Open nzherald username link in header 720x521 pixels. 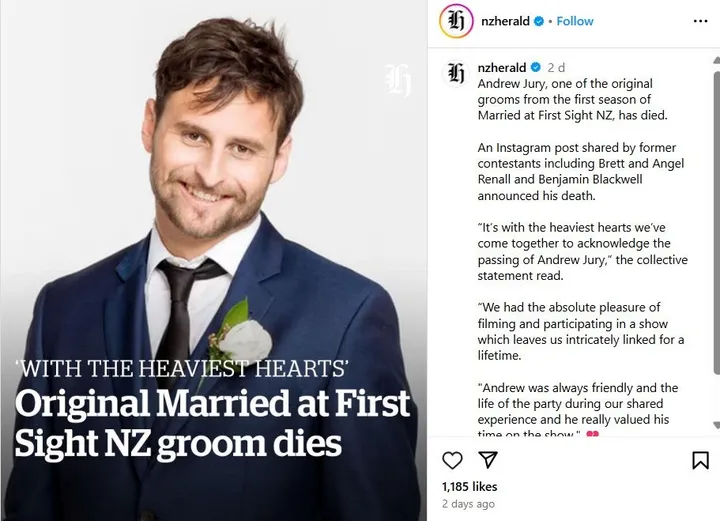505,21
